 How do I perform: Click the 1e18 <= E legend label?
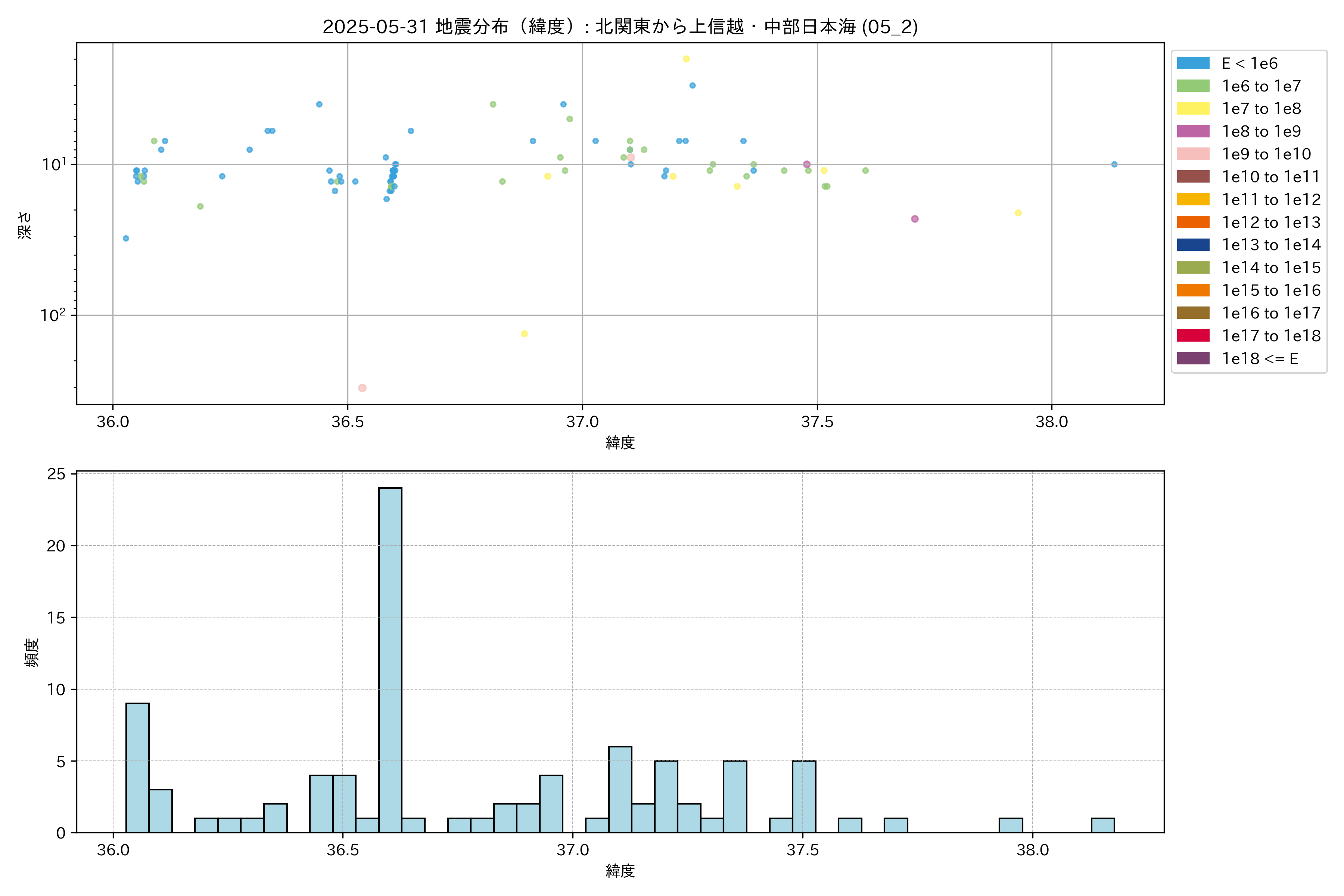point(1259,359)
